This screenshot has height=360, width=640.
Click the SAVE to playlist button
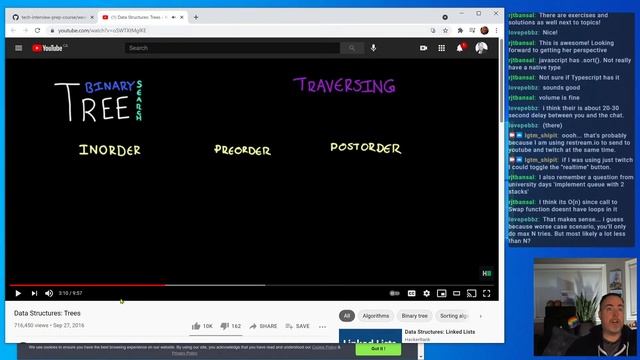298,326
